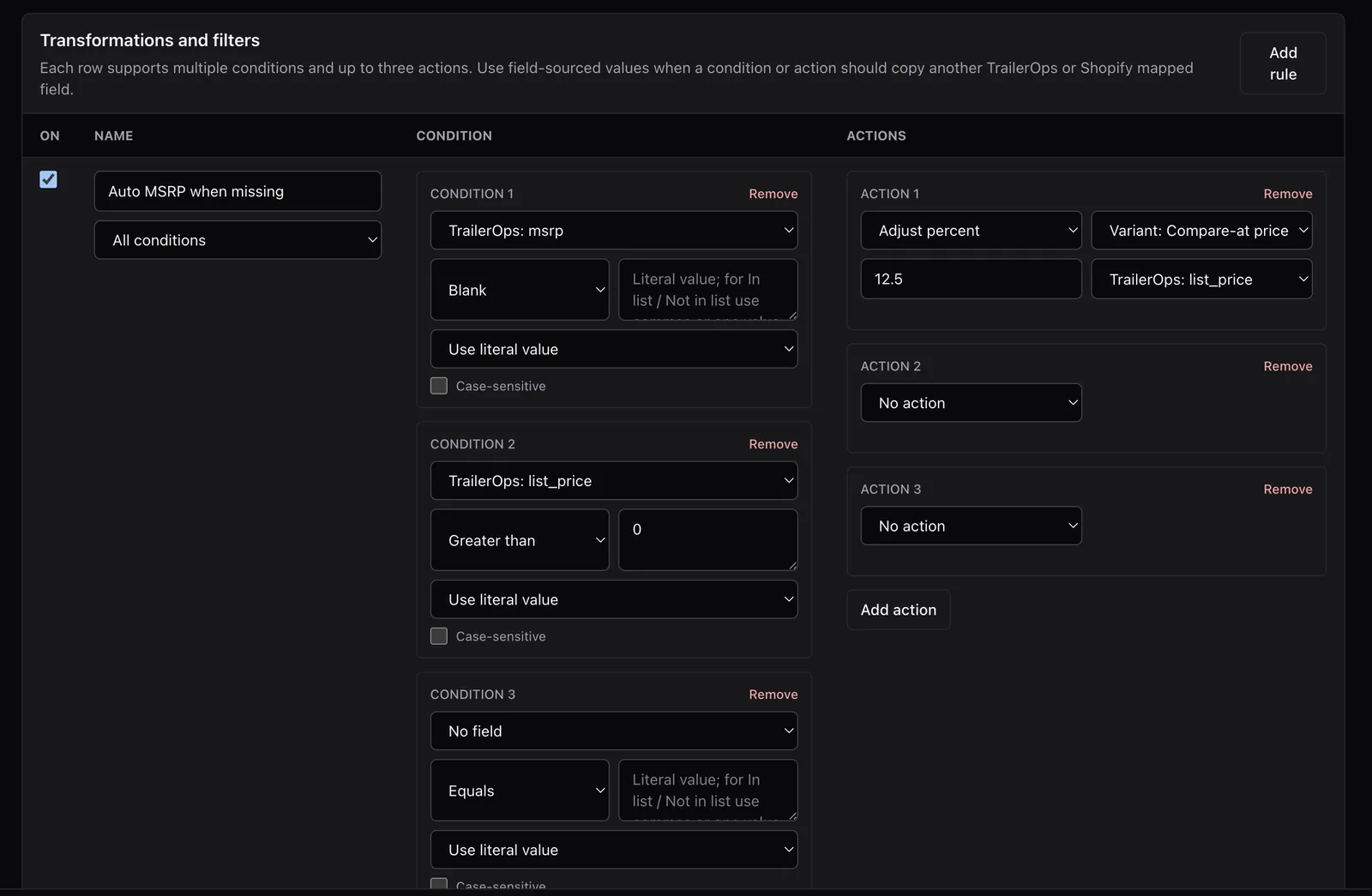Tick Case-sensitive under Condition 2
1372x896 pixels.
[439, 636]
